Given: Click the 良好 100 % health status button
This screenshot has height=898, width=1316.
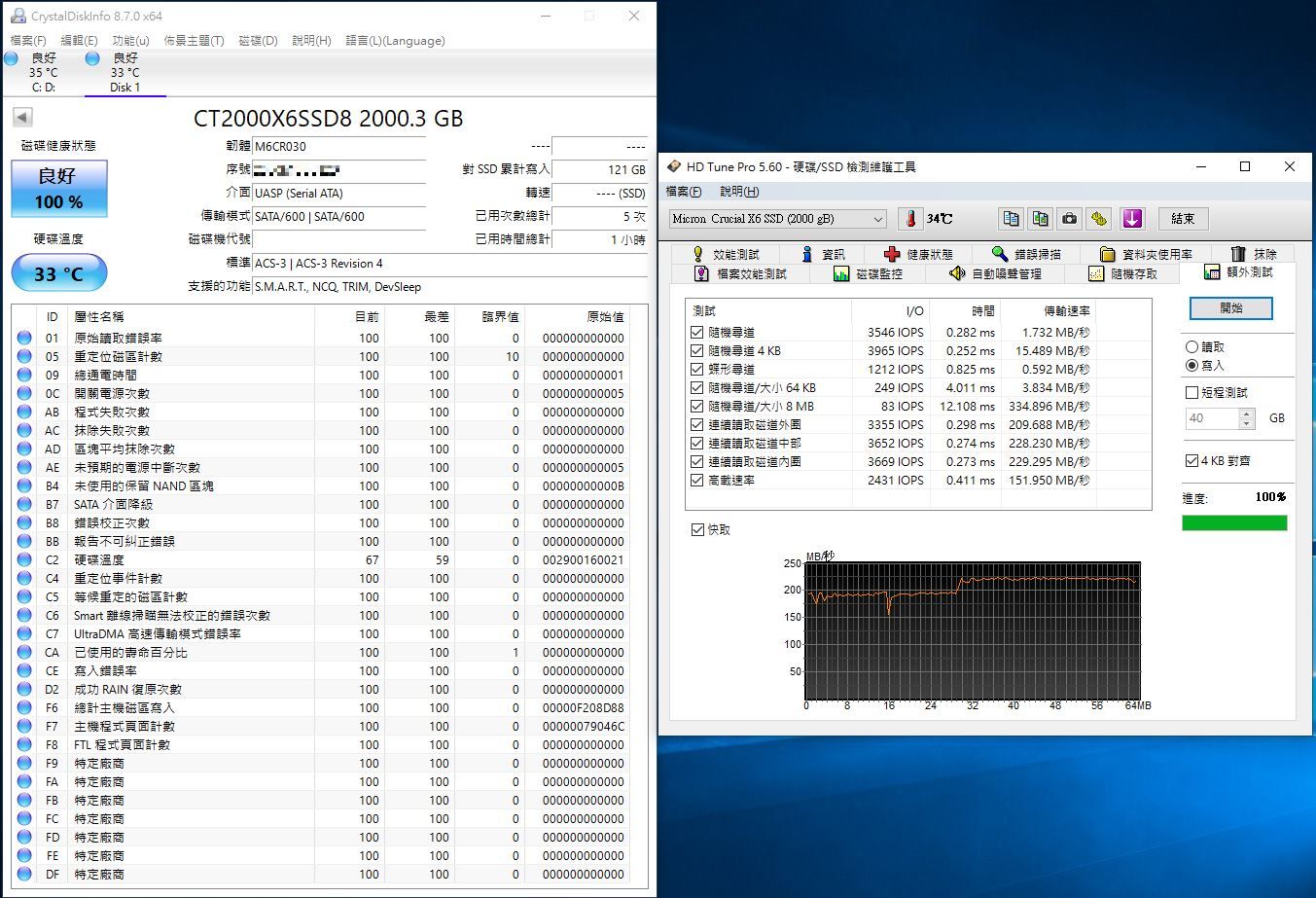Looking at the screenshot, I should [x=59, y=188].
